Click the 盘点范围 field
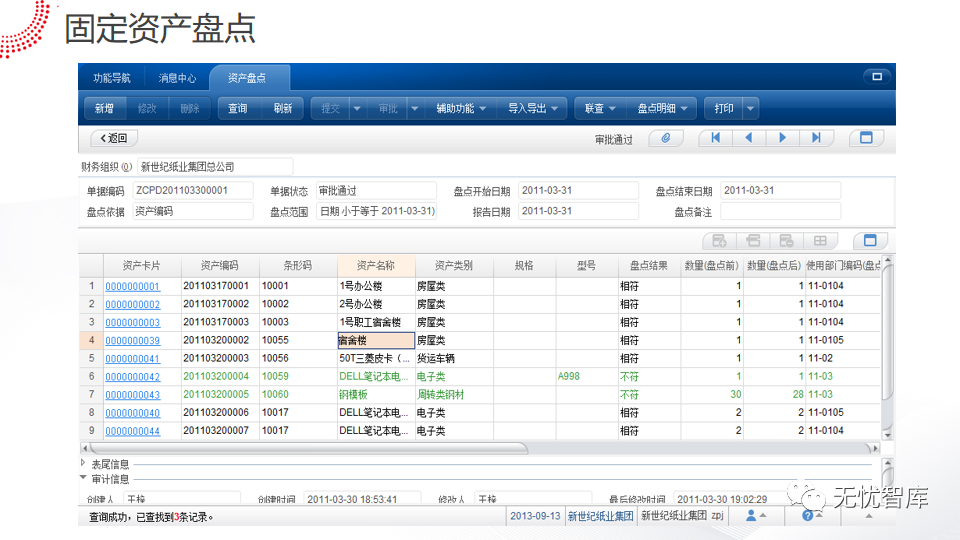960x540 pixels. click(377, 211)
